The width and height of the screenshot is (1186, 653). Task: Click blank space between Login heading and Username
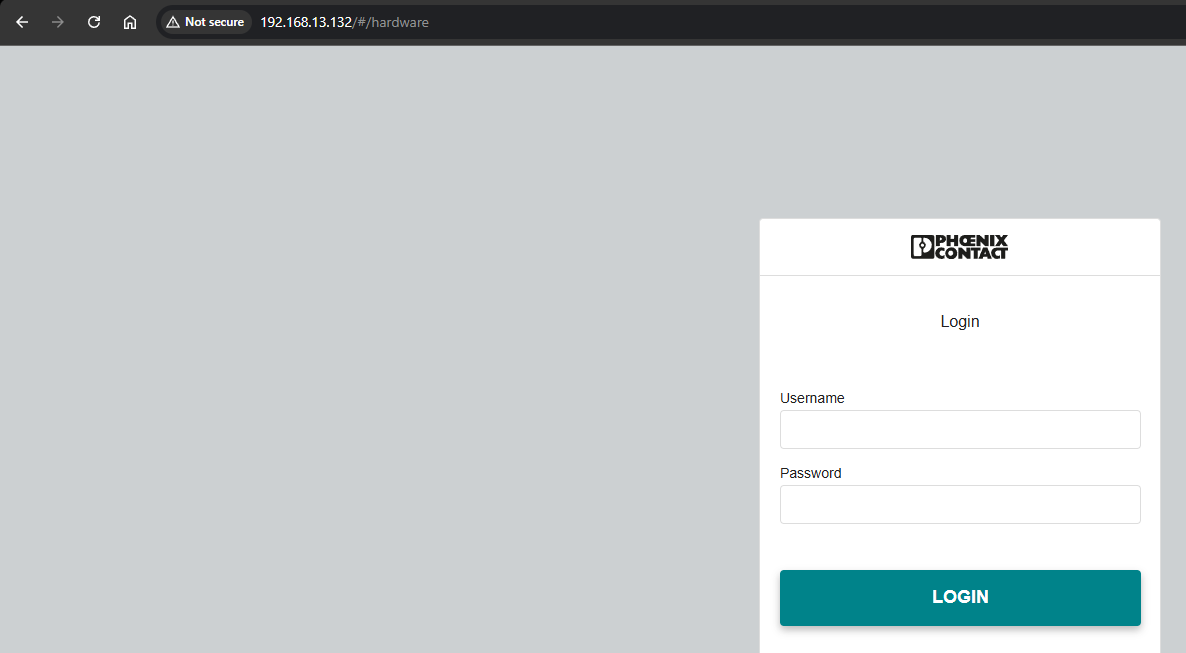[x=959, y=360]
